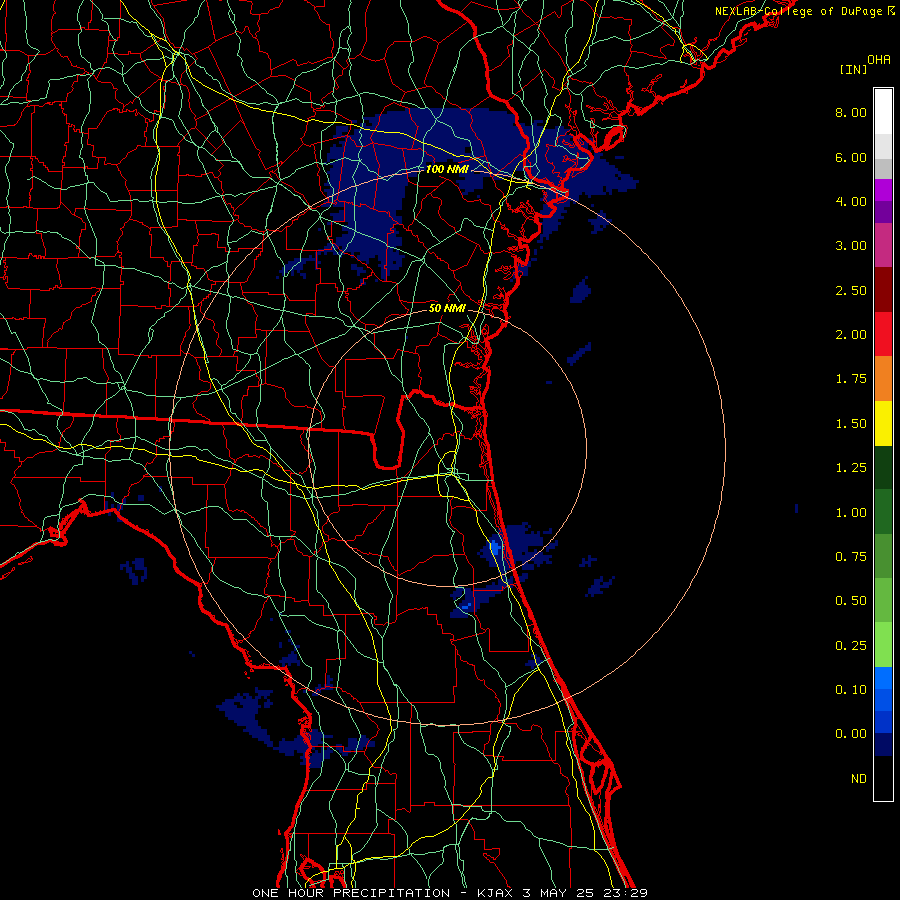Click the orange legend color swatch
900x900 pixels.
(883, 378)
